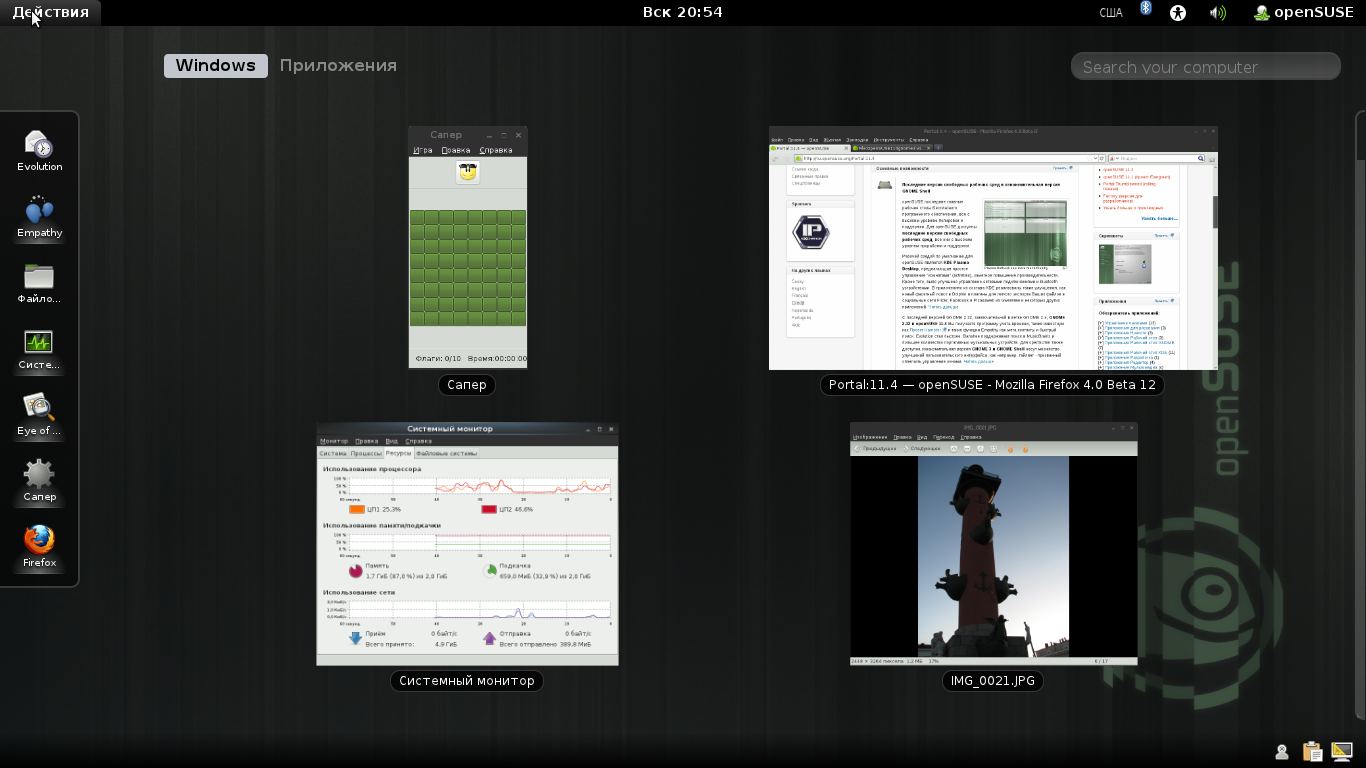Screen dimensions: 1366x768
Task: Launch Evolution from the dash
Action: point(39,150)
